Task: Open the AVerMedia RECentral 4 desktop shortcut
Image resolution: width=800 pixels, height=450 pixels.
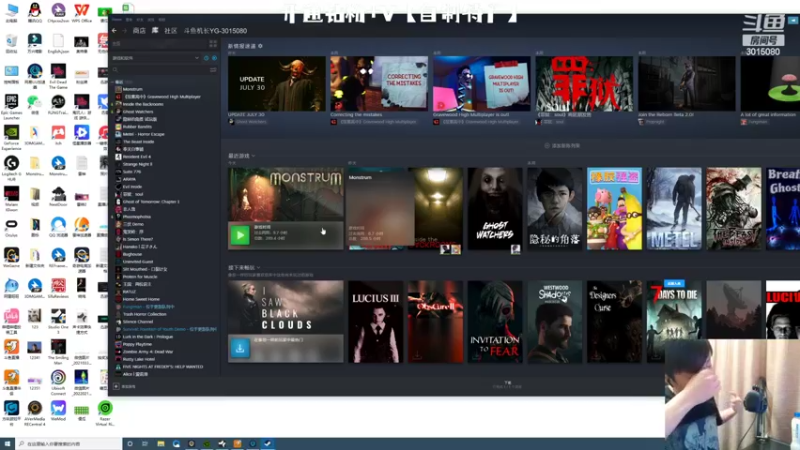Action: (35, 413)
